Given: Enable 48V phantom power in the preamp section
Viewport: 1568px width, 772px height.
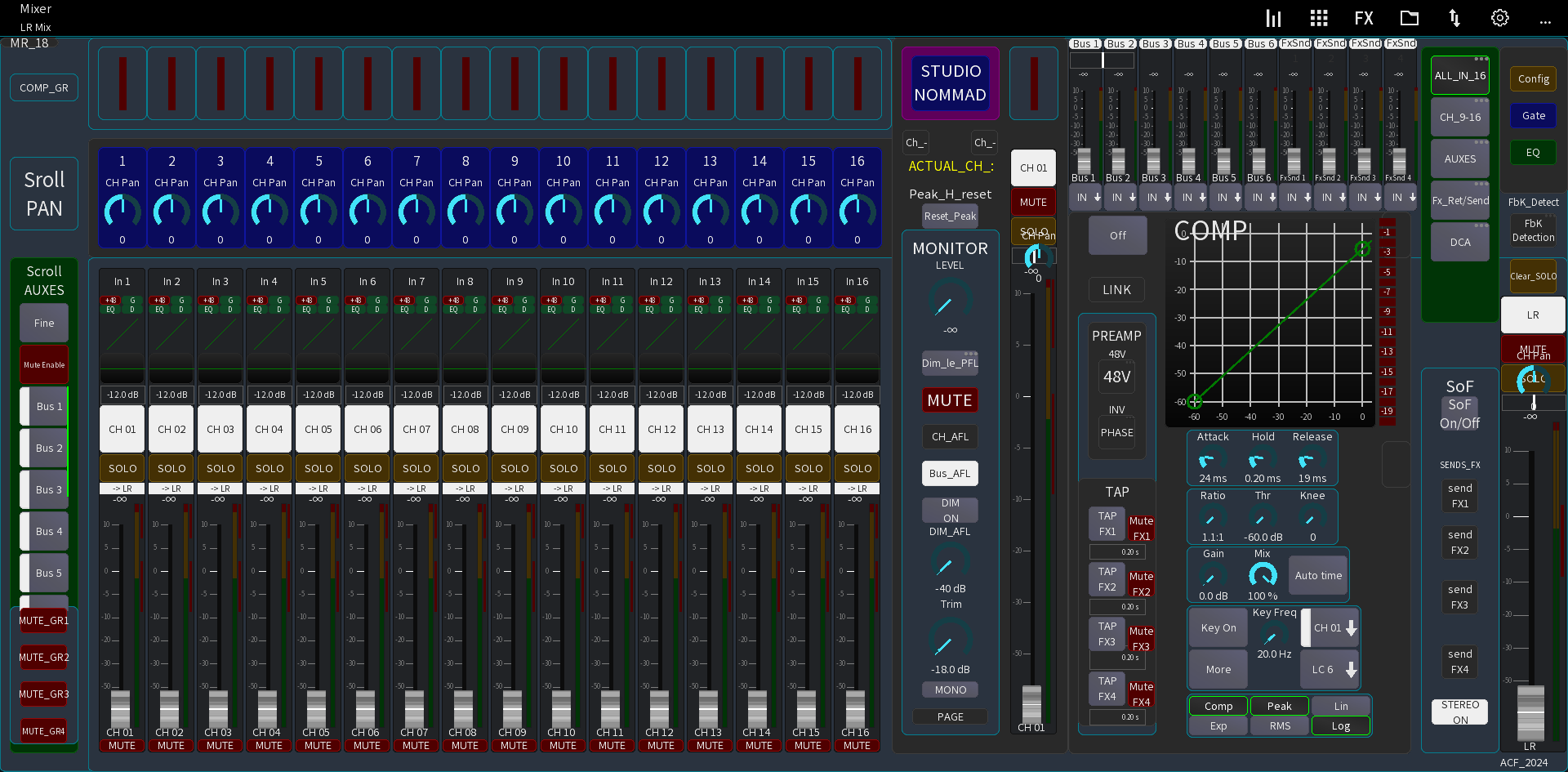Looking at the screenshot, I should tap(1116, 377).
